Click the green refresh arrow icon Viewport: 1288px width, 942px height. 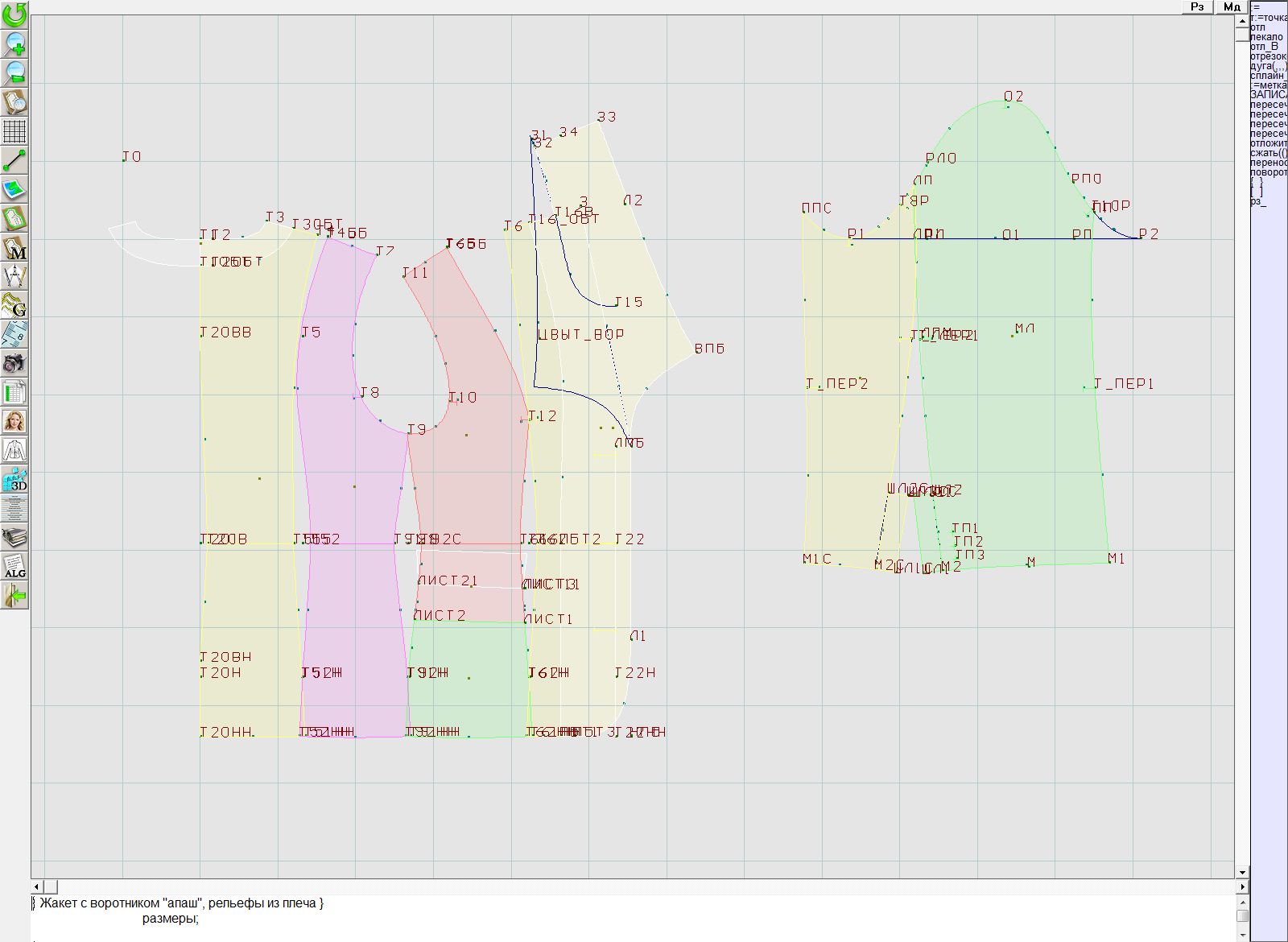click(14, 14)
